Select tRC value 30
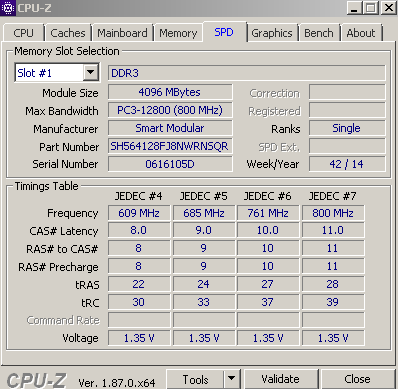Viewport: 398px width, 389px height. coord(139,302)
